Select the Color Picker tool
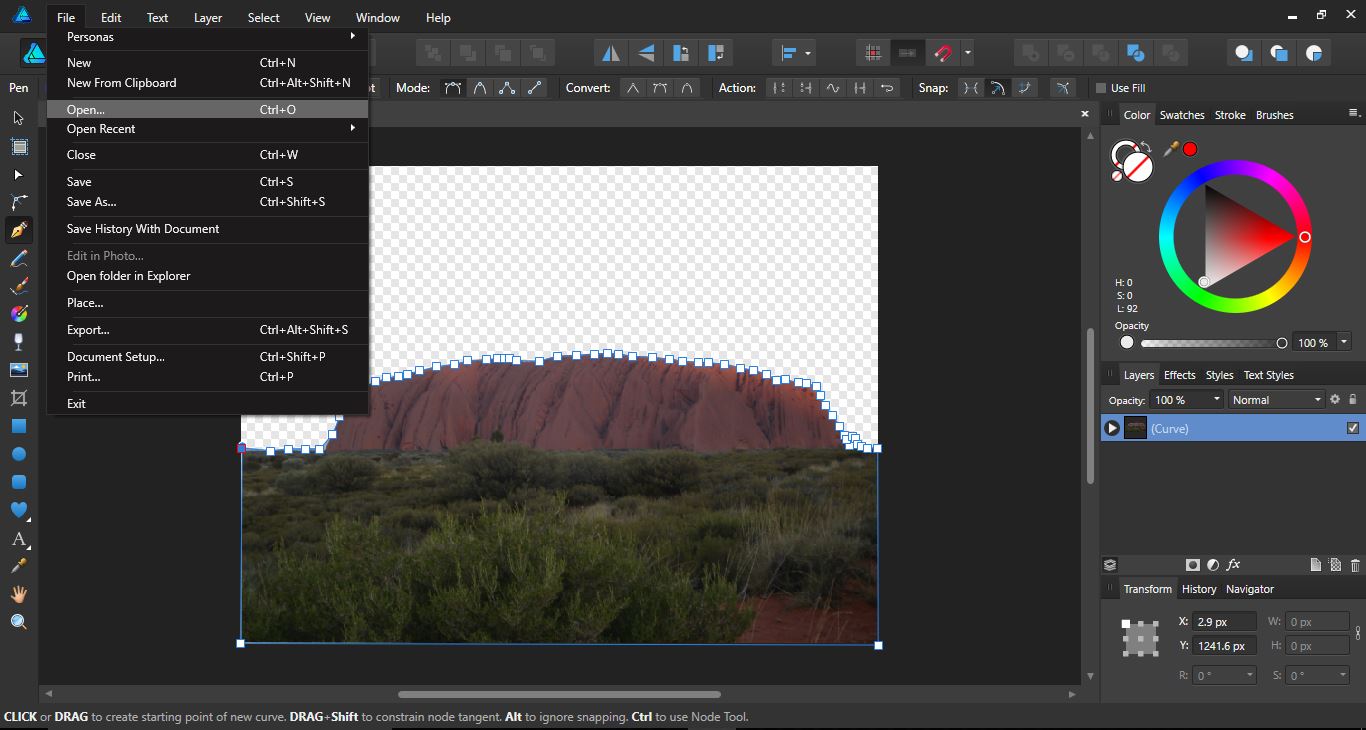This screenshot has height=730, width=1366. pyautogui.click(x=19, y=565)
